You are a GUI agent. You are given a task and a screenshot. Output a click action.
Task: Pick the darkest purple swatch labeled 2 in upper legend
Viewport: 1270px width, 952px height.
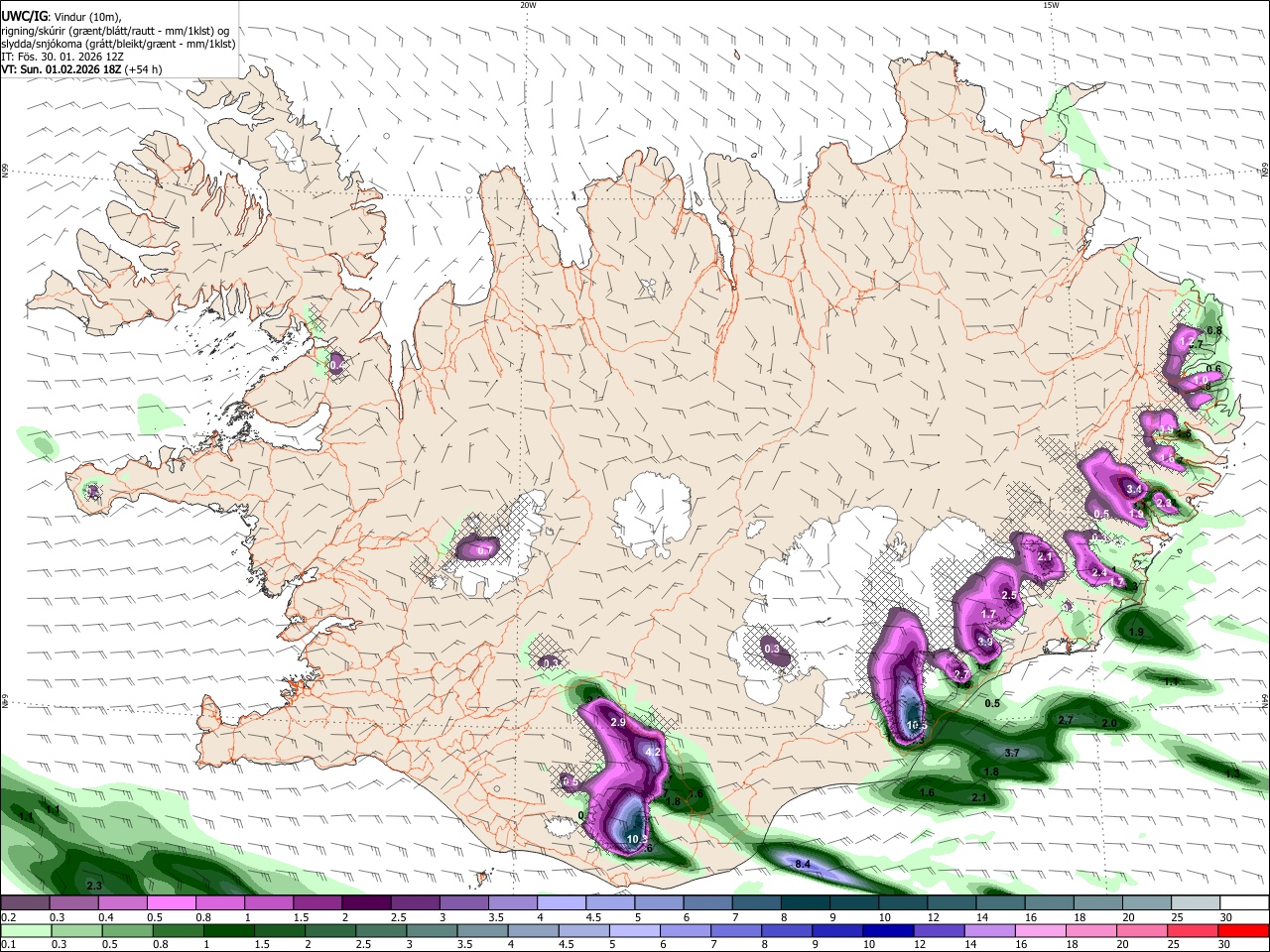click(x=366, y=903)
